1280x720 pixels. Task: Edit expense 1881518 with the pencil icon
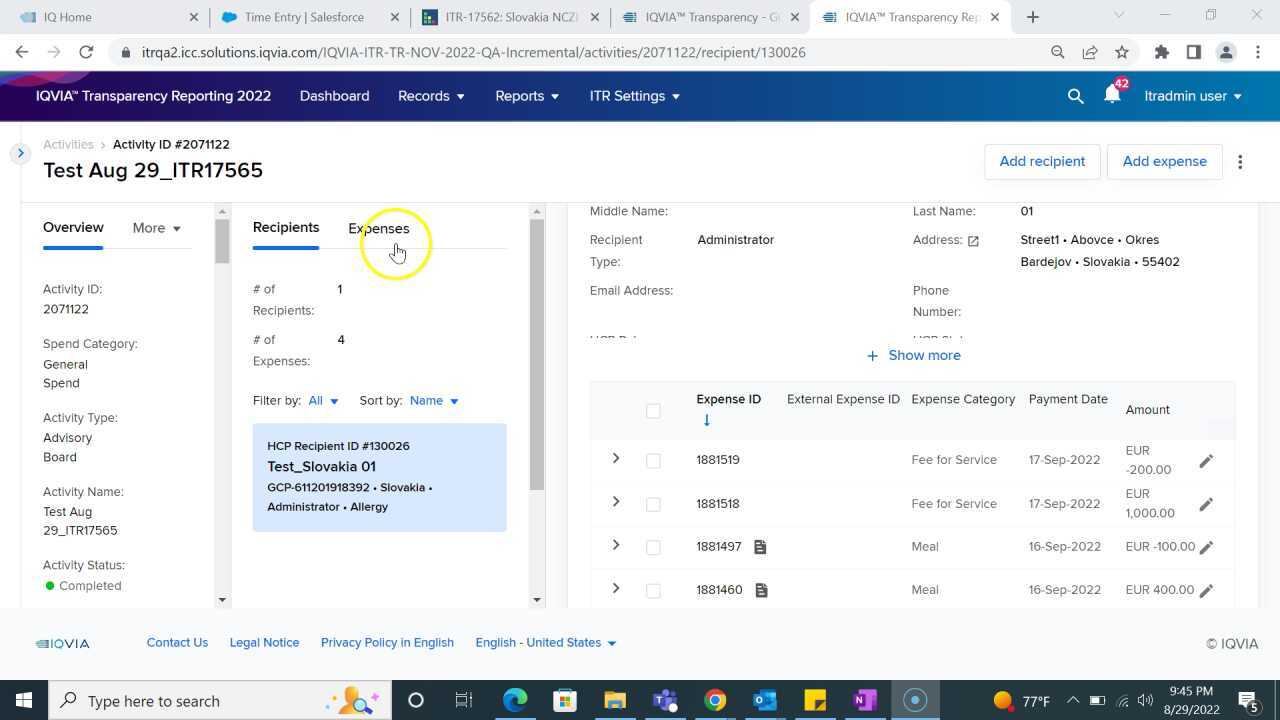(1206, 504)
